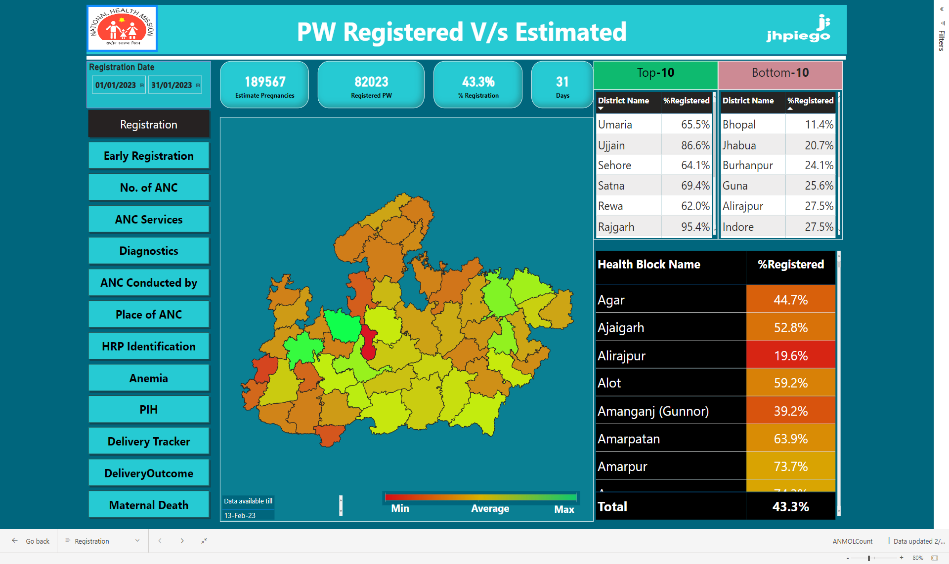Click the Go back arrow

pos(15,541)
